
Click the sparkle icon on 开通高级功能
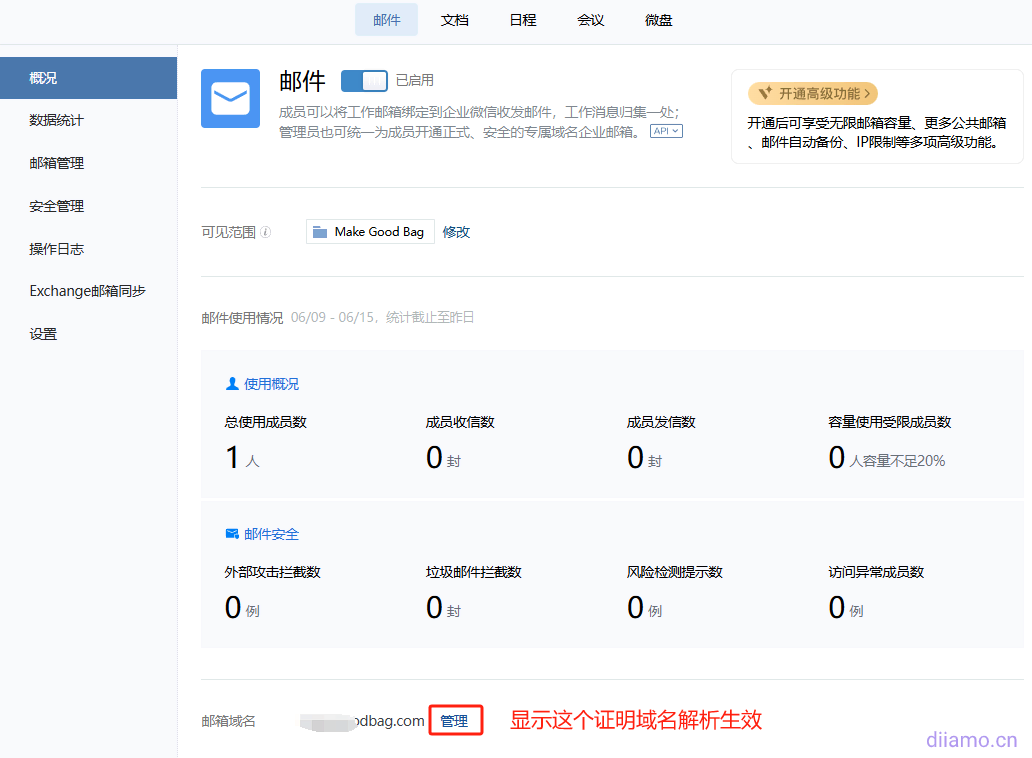(x=765, y=94)
